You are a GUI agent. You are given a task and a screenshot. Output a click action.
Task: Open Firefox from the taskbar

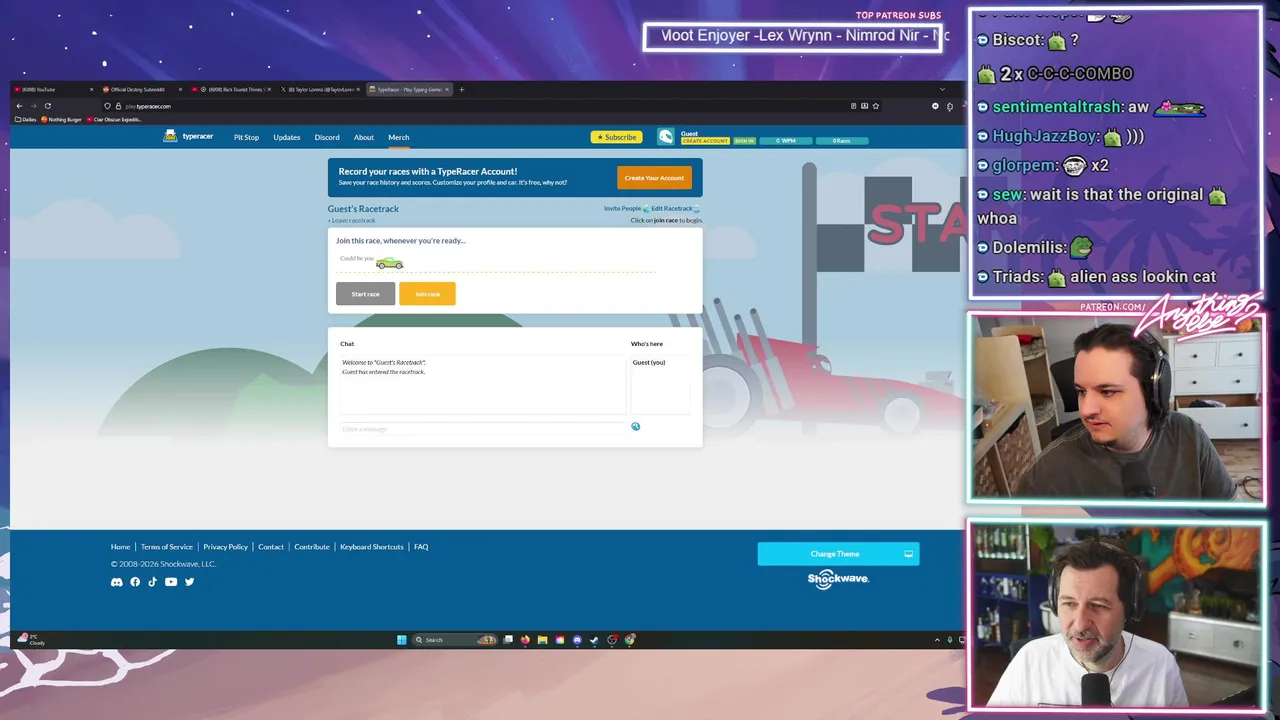tap(525, 640)
